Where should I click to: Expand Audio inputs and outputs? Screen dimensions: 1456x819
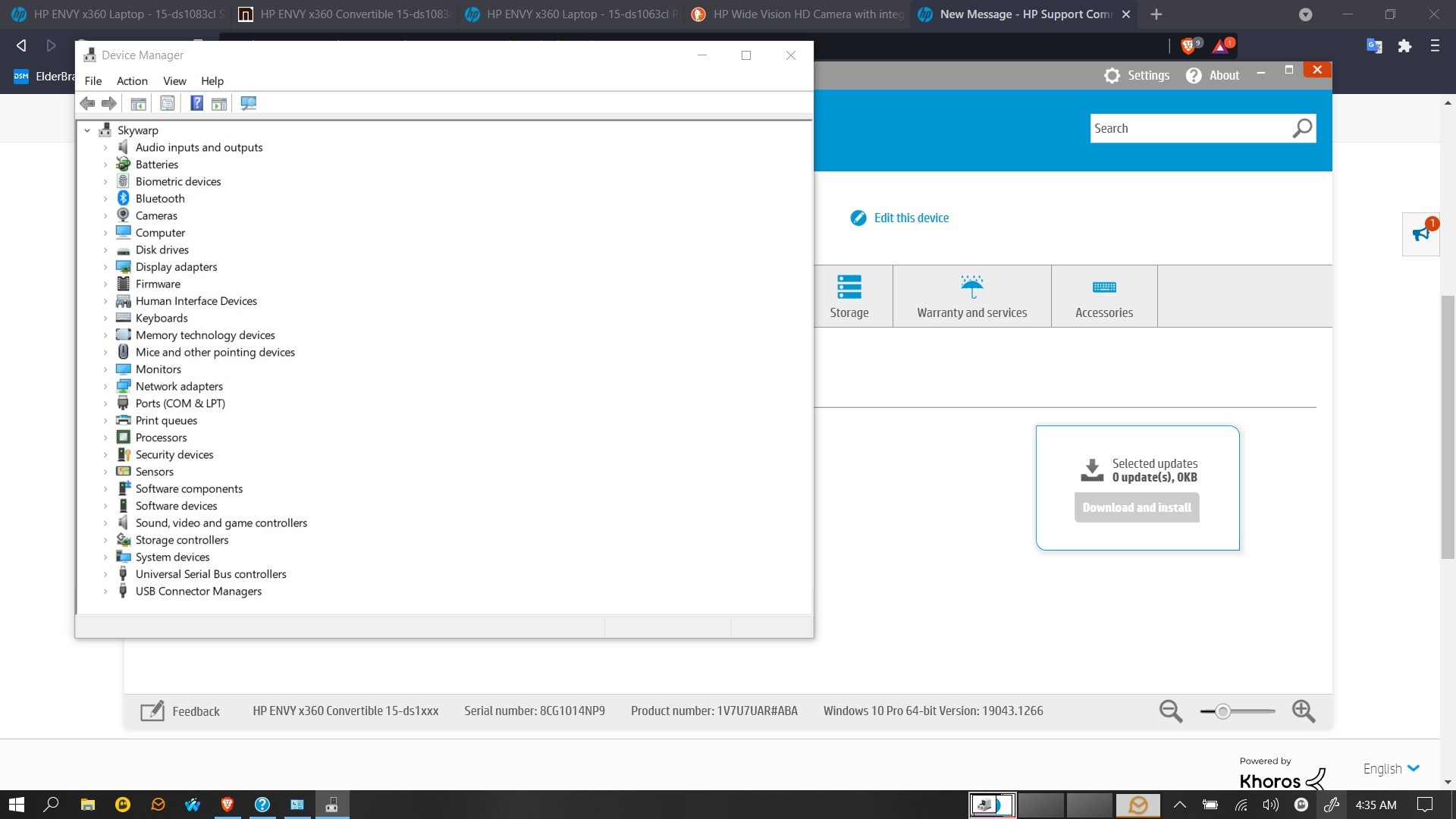coord(105,147)
